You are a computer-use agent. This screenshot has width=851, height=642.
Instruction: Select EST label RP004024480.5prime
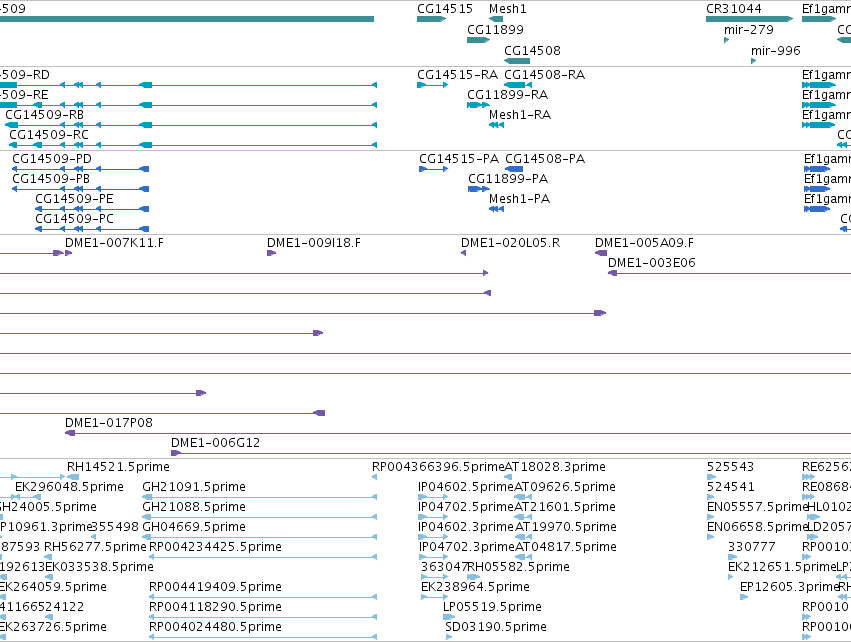(215, 627)
